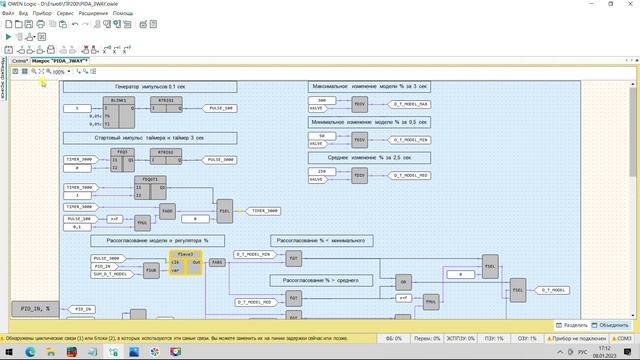
Task: Click the ПЗУ: 1% status entry
Action: [x=494, y=338]
